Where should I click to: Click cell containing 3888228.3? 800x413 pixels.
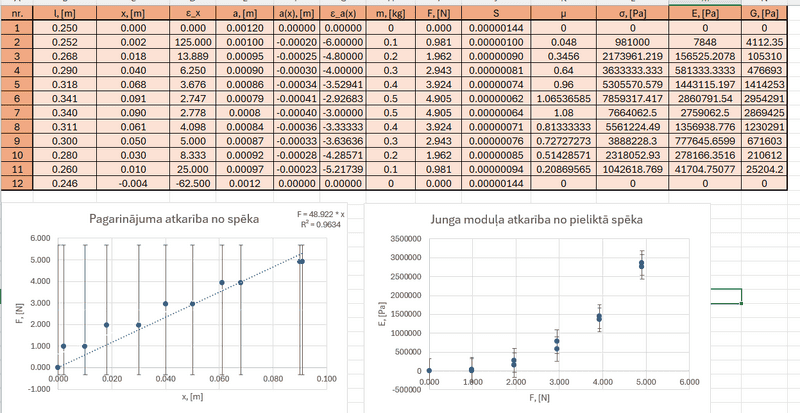(633, 141)
